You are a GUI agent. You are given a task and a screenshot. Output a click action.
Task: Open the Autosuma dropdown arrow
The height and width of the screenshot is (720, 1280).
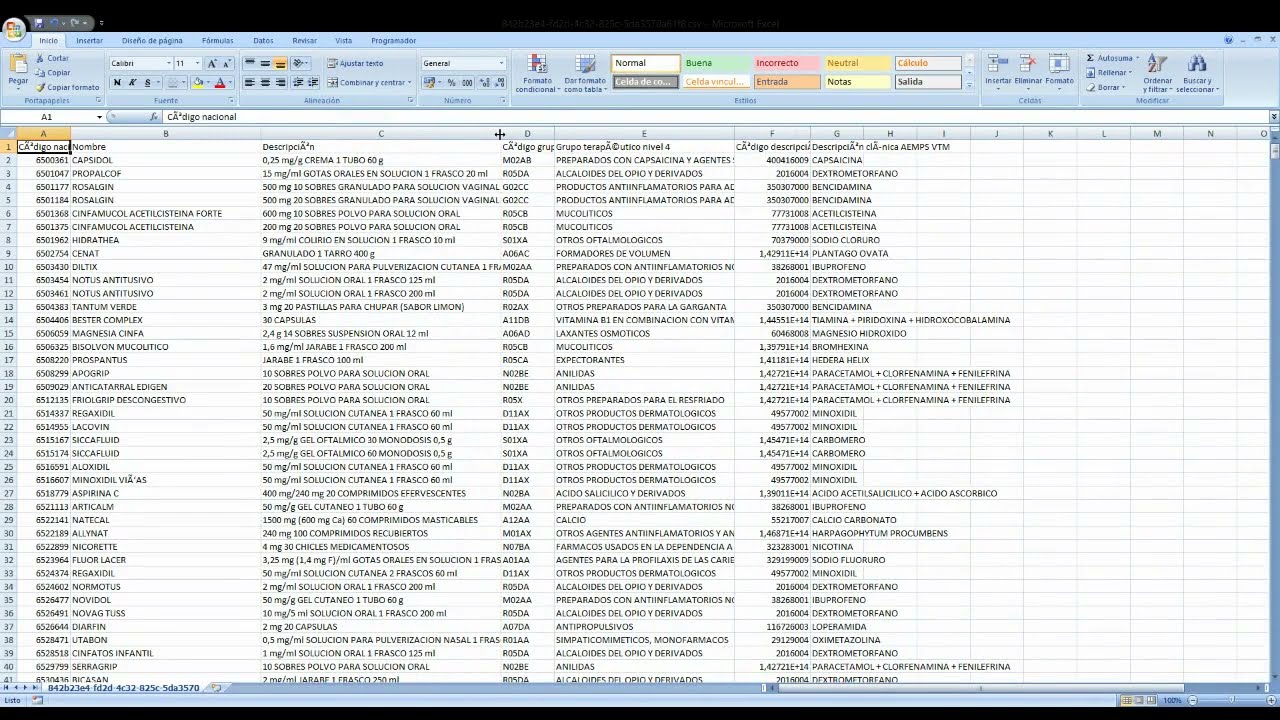coord(1137,58)
